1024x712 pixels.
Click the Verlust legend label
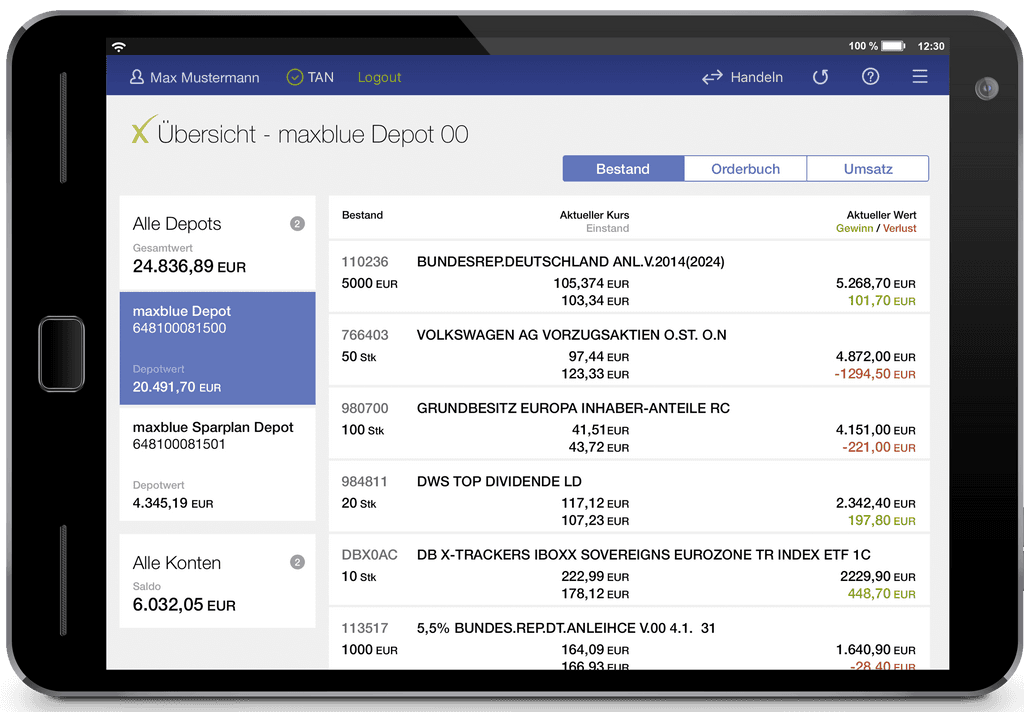[899, 228]
